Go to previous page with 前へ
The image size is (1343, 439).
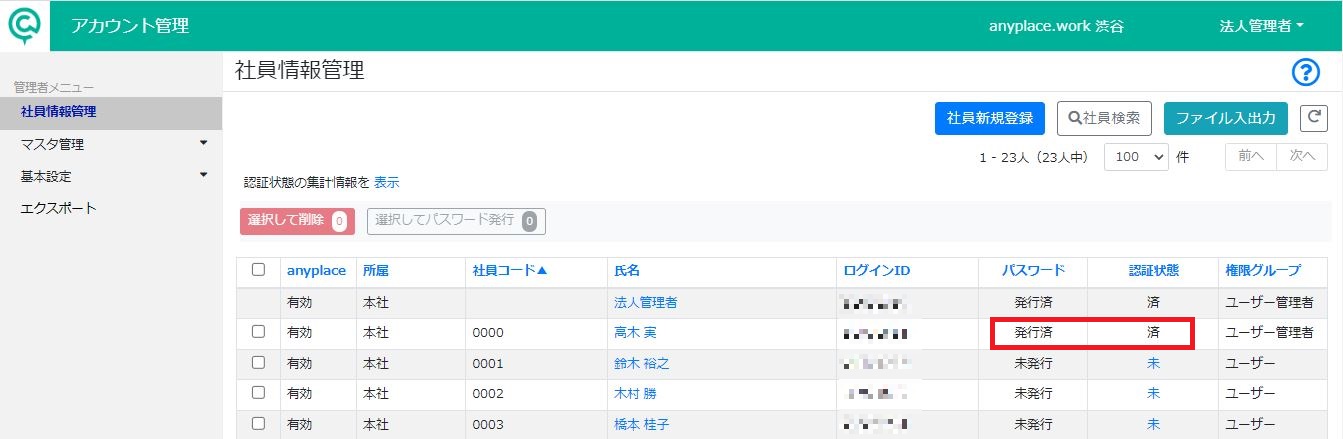pos(1251,156)
